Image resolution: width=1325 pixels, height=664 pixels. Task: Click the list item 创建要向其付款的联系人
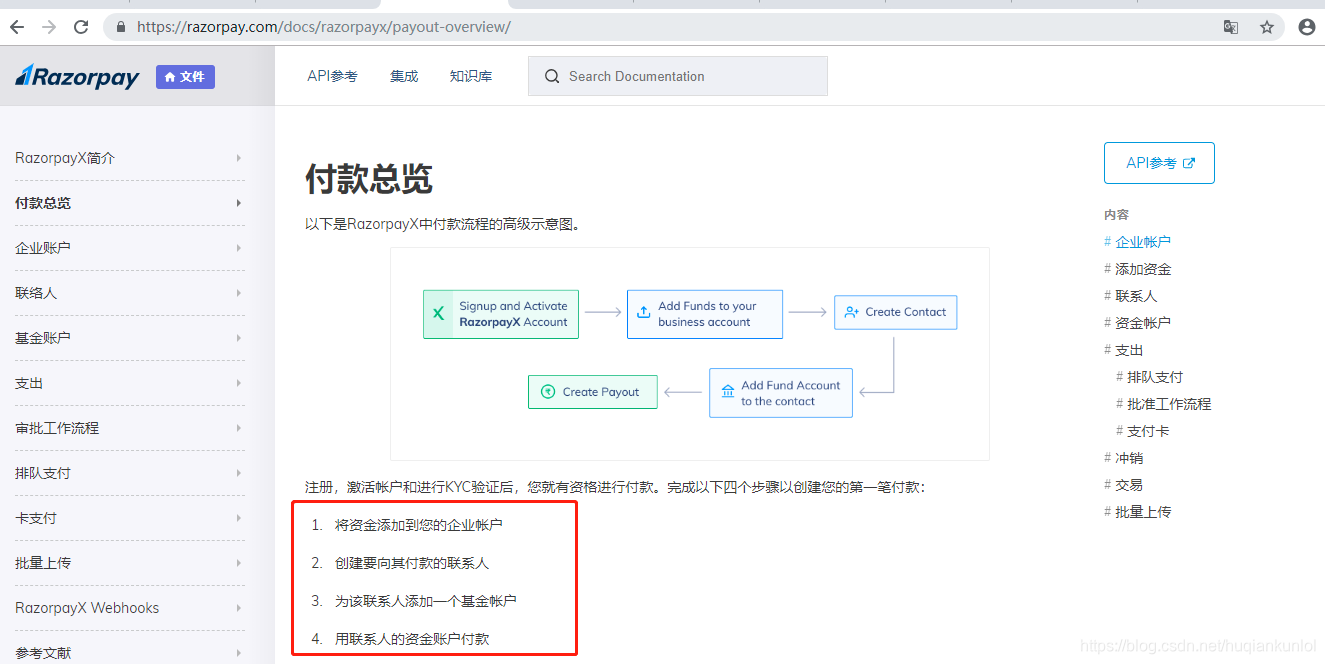point(412,563)
